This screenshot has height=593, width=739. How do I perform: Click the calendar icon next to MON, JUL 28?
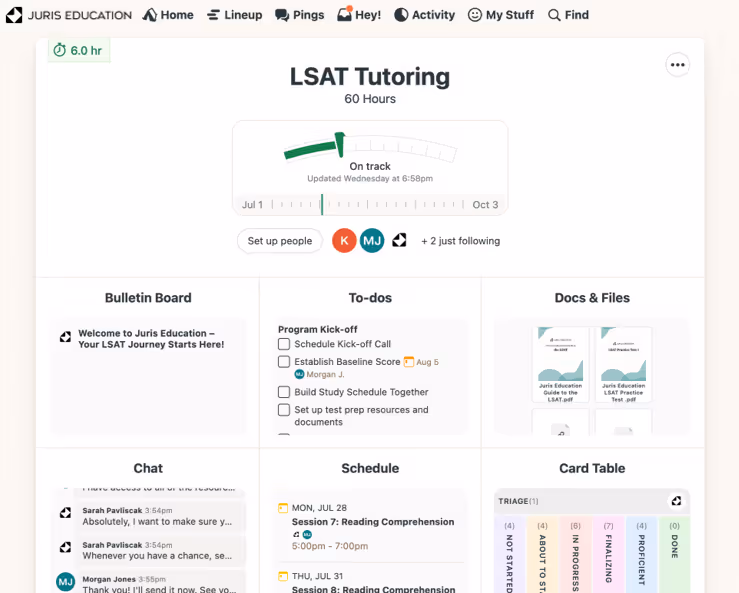283,508
